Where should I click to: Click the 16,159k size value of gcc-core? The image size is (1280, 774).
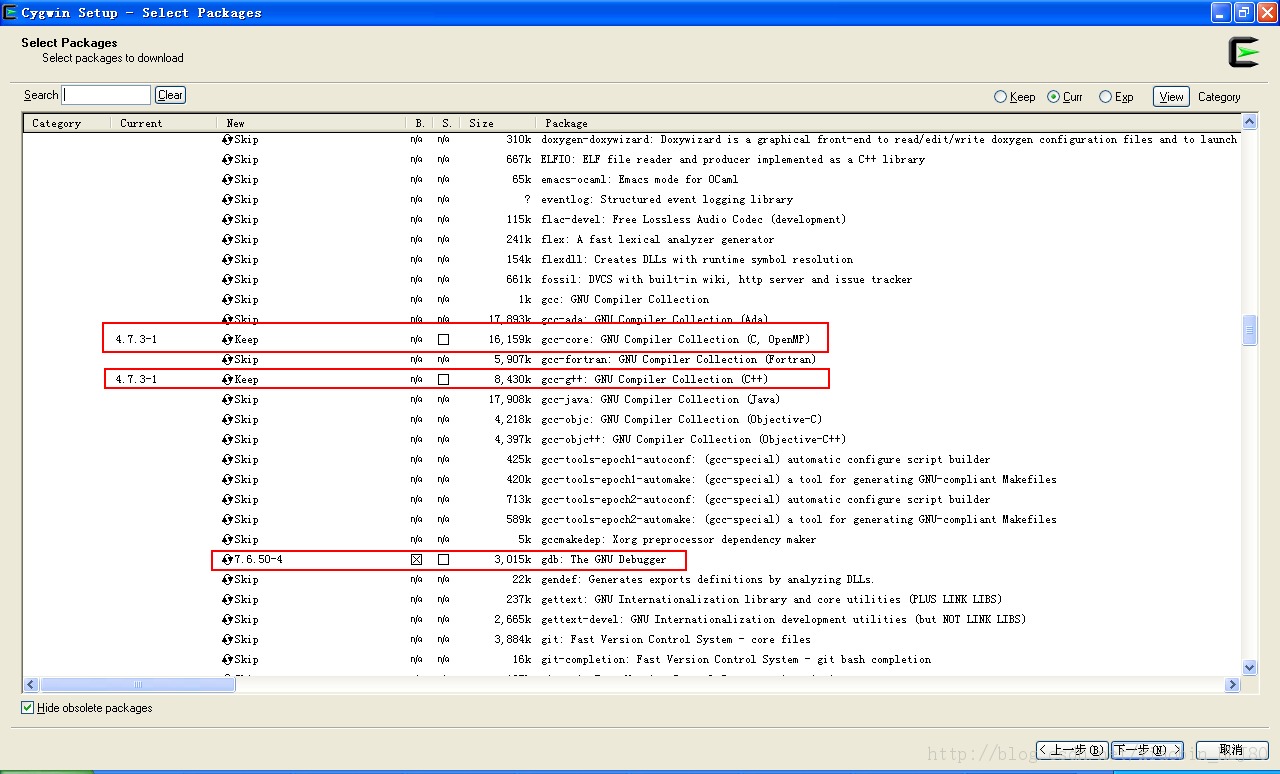click(x=510, y=339)
